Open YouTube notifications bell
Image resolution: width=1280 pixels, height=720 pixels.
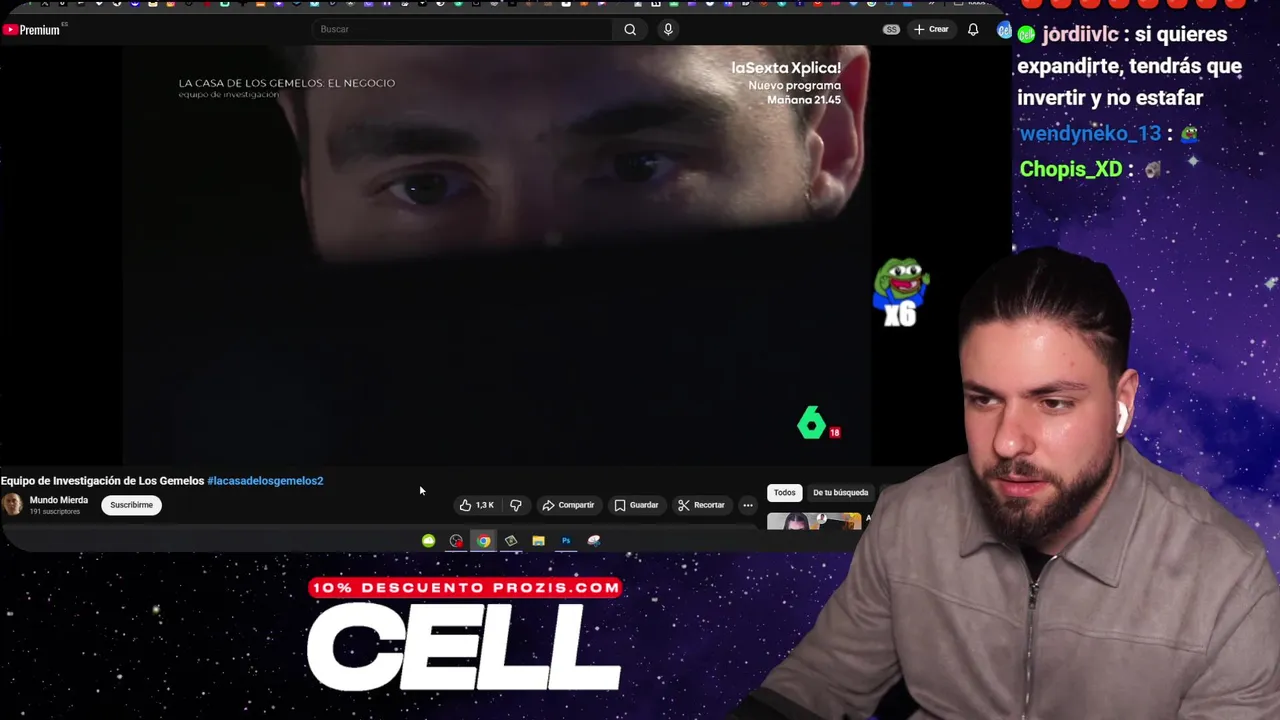973,29
